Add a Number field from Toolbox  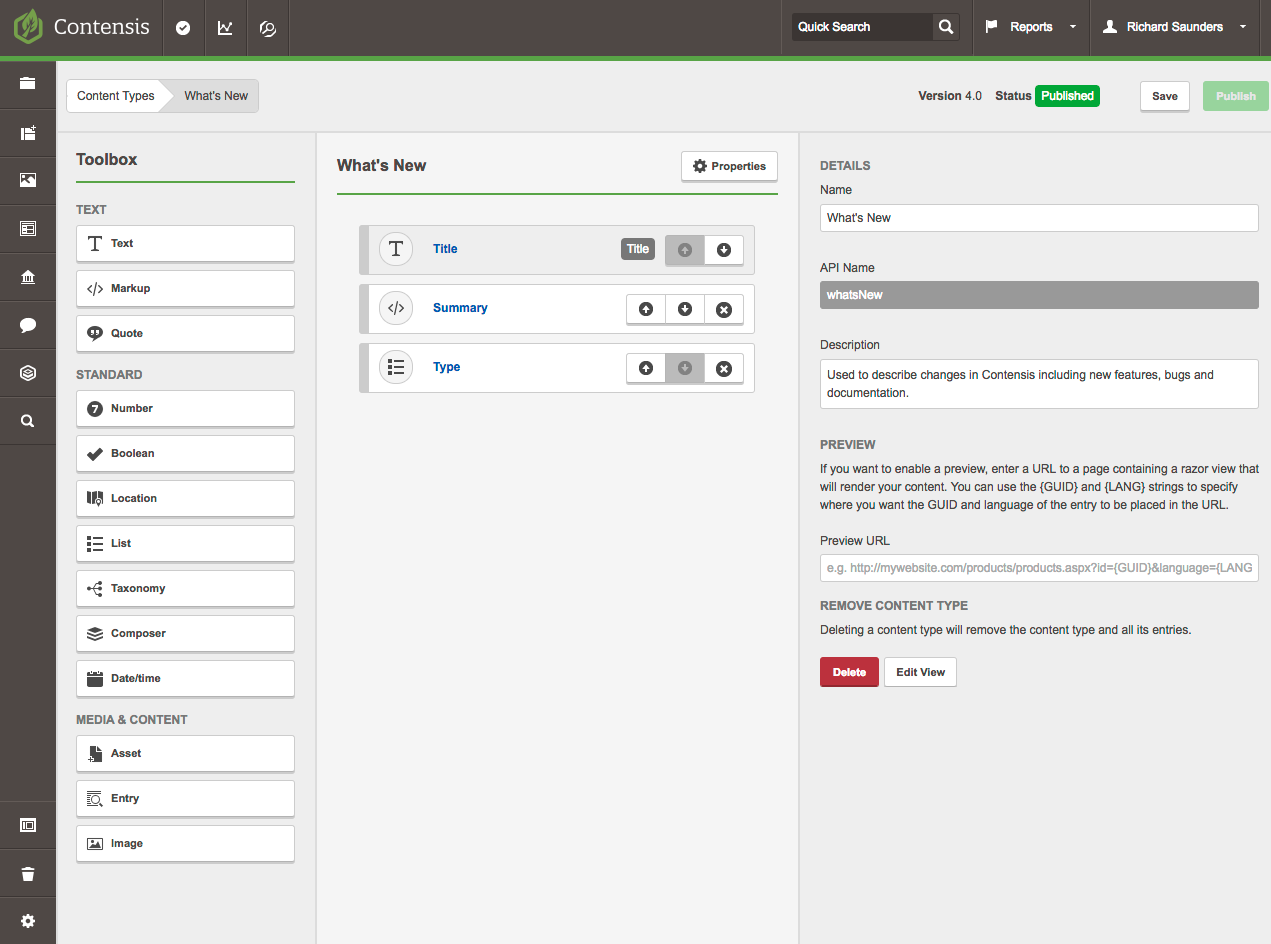tap(185, 408)
